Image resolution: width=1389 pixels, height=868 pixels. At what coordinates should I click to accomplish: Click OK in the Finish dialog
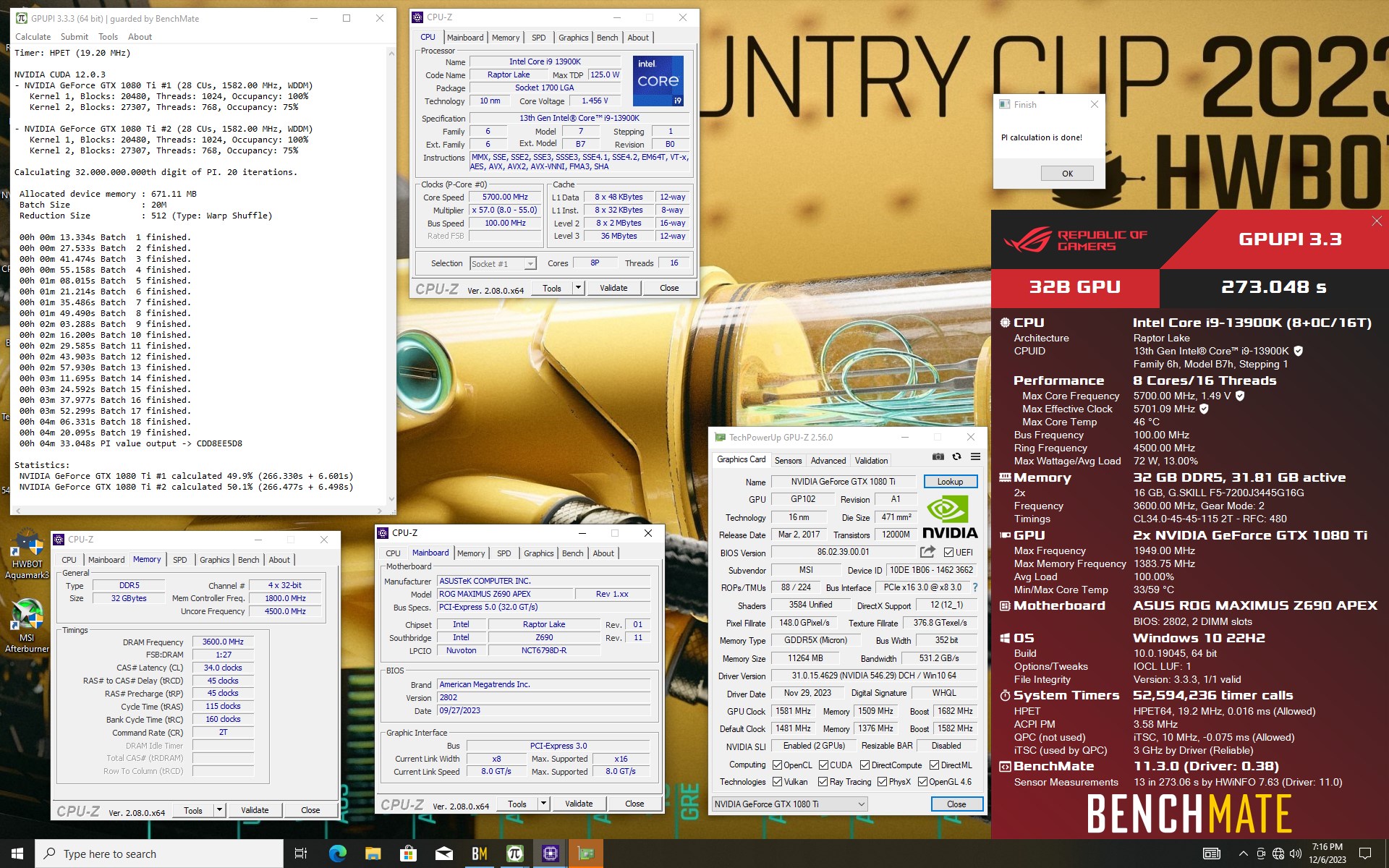(1067, 174)
